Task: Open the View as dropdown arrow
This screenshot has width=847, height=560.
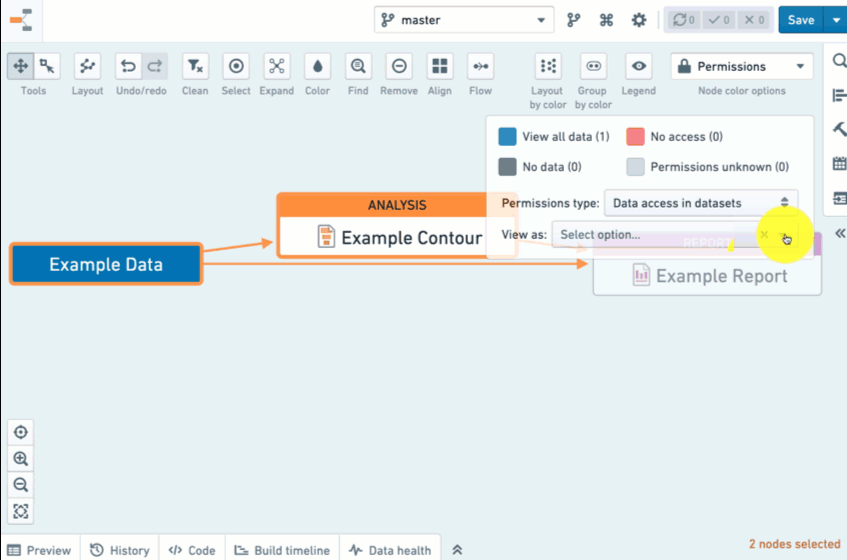Action: coord(783,234)
